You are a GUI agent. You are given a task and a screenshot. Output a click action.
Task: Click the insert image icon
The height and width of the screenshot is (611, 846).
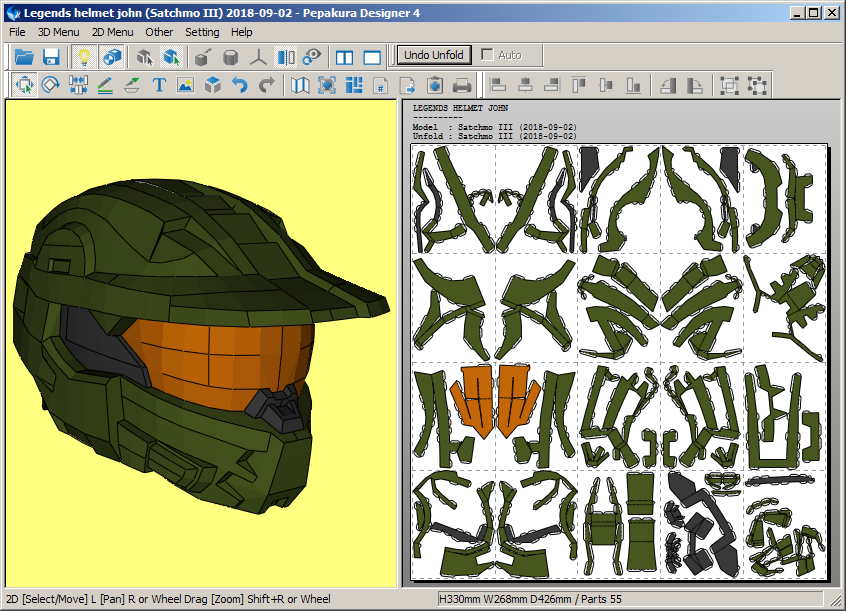[186, 85]
